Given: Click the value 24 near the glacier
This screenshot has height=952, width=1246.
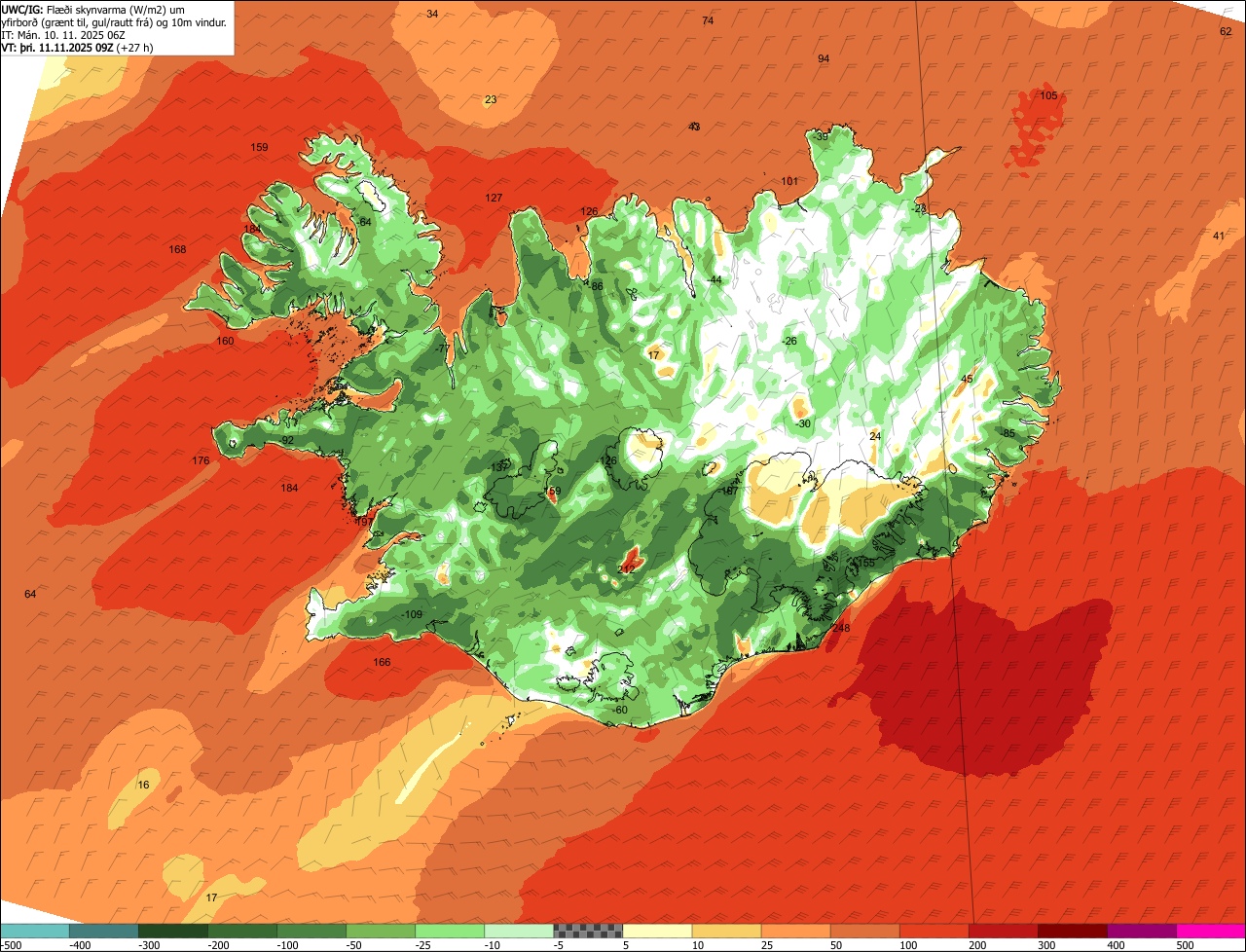Looking at the screenshot, I should (x=875, y=436).
